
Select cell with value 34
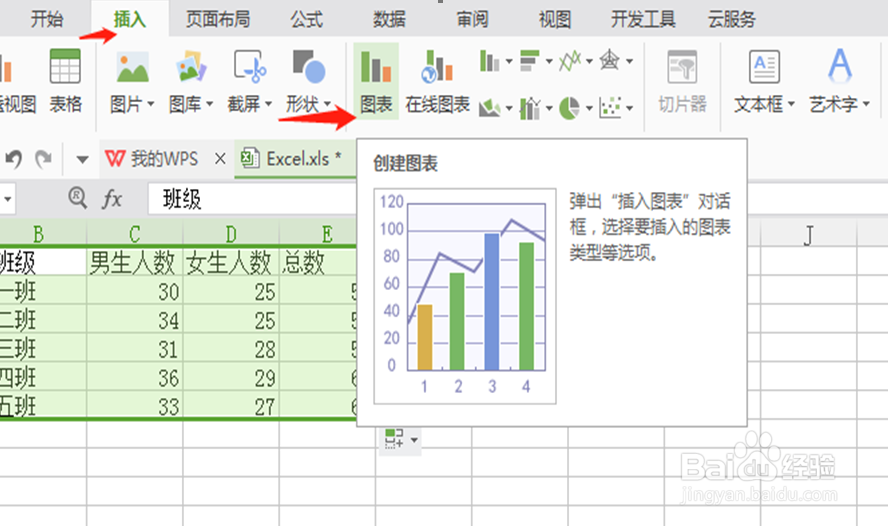click(x=135, y=320)
